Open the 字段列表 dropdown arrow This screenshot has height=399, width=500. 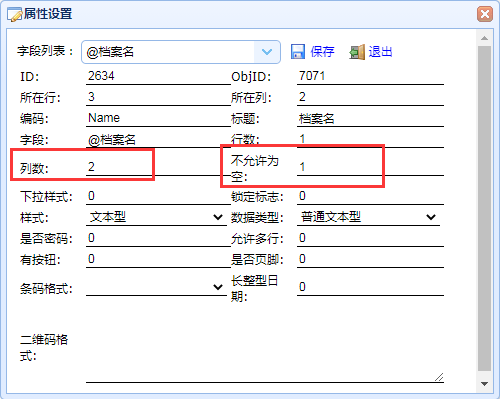pyautogui.click(x=267, y=52)
